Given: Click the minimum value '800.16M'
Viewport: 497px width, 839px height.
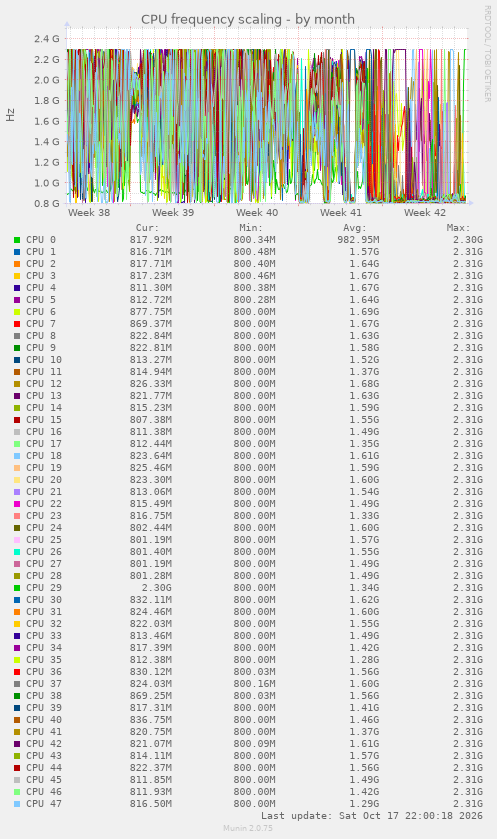Looking at the screenshot, I should pyautogui.click(x=254, y=684).
